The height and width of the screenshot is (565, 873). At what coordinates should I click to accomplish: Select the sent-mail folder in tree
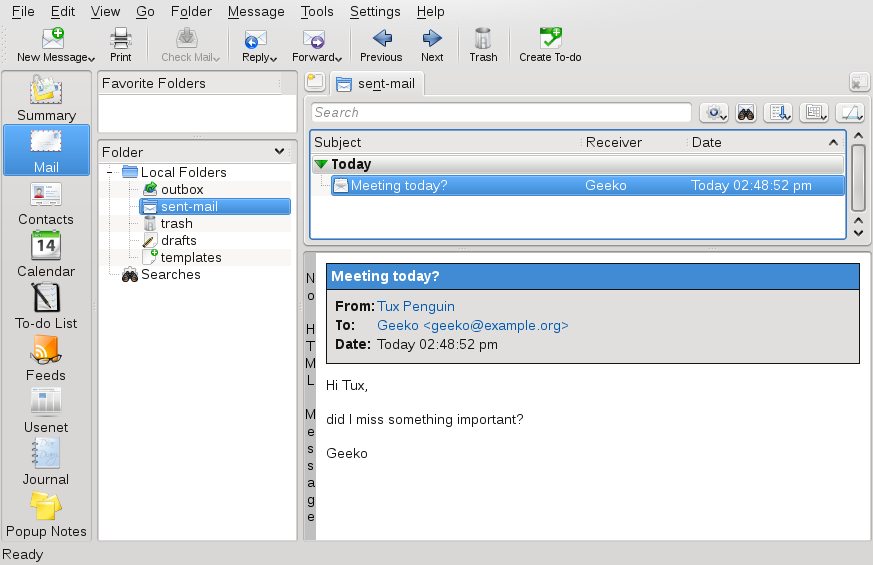coord(215,207)
